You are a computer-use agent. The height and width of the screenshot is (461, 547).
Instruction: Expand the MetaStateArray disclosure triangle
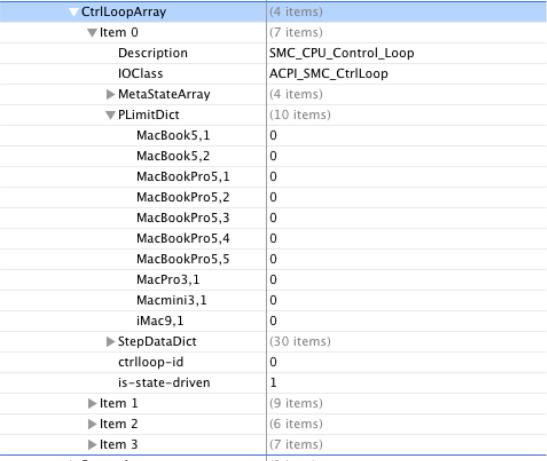click(x=110, y=94)
